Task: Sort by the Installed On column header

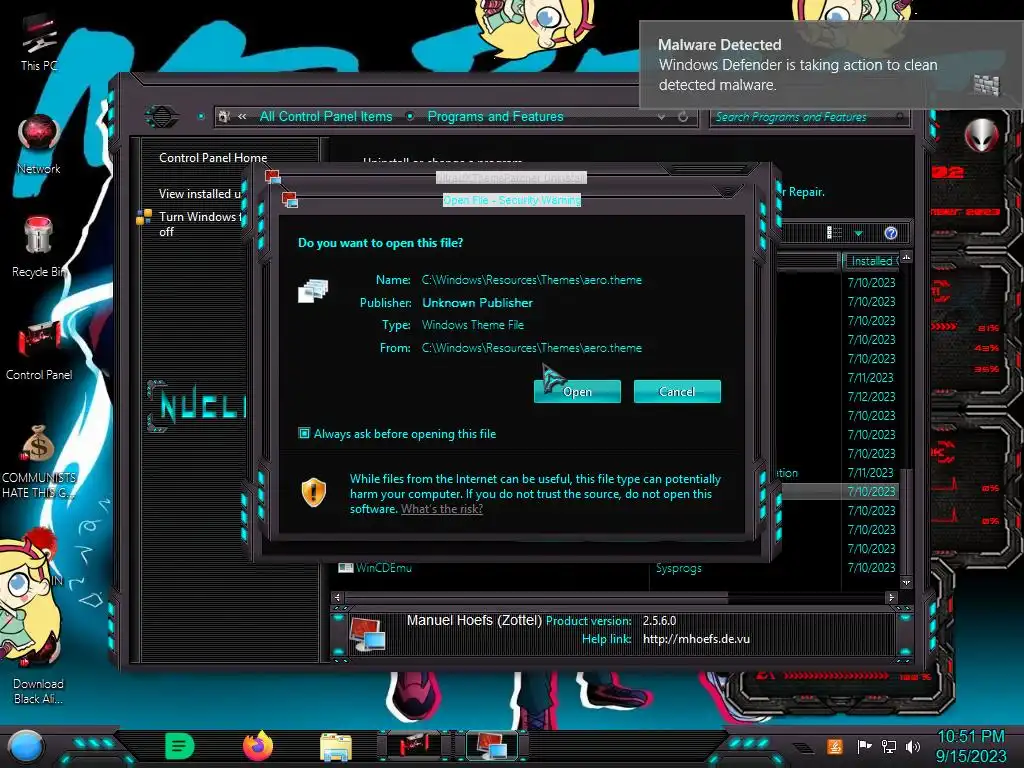Action: pyautogui.click(x=872, y=261)
